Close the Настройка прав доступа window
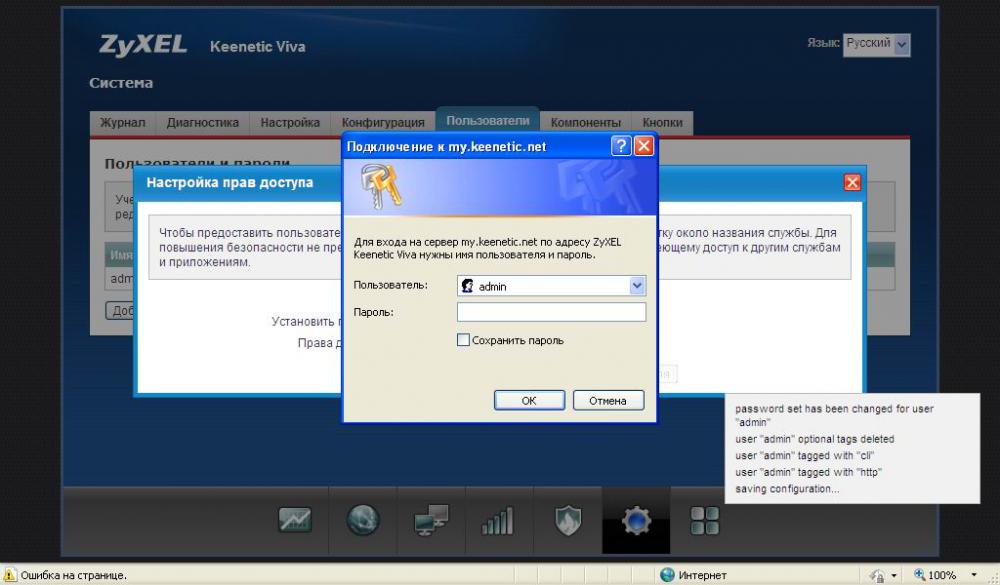Screen dimensions: 1000x585 tap(852, 182)
